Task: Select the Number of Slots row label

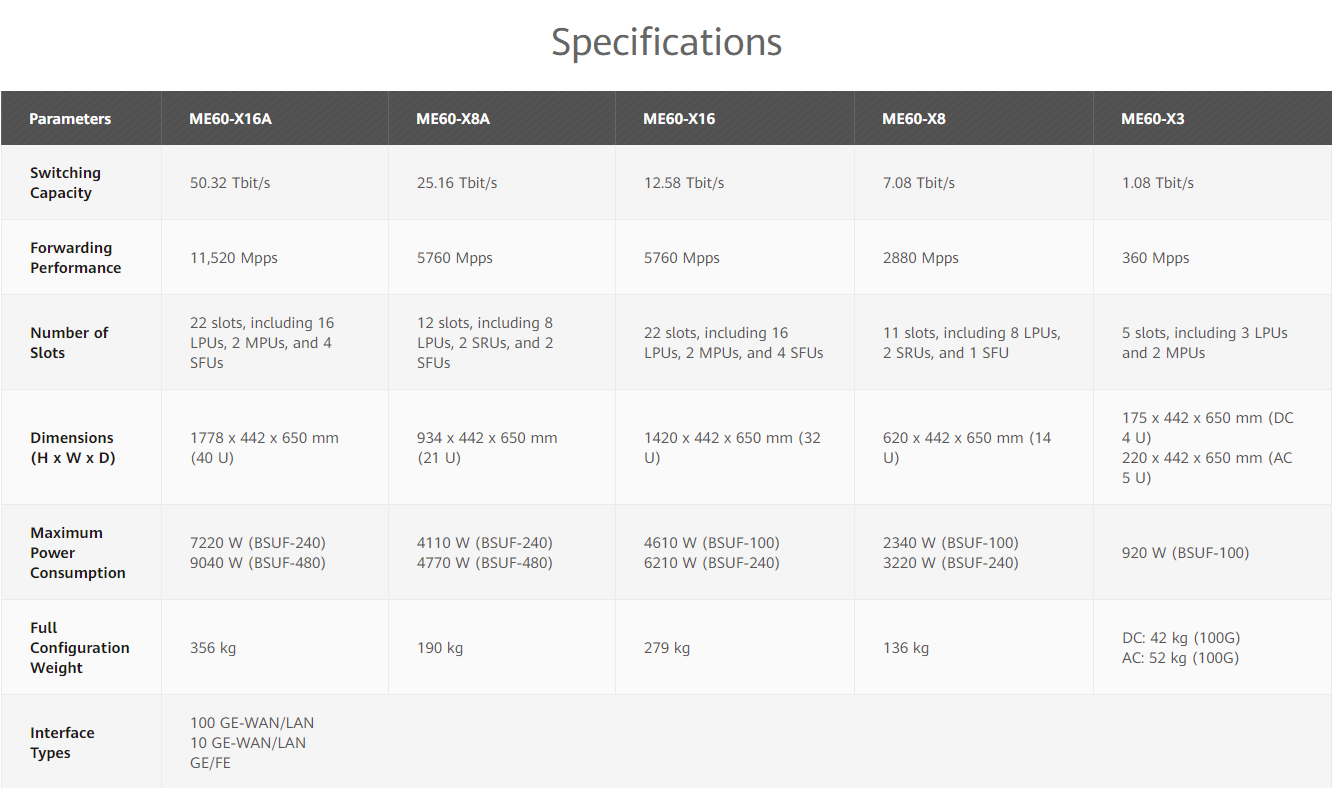Action: pos(69,343)
